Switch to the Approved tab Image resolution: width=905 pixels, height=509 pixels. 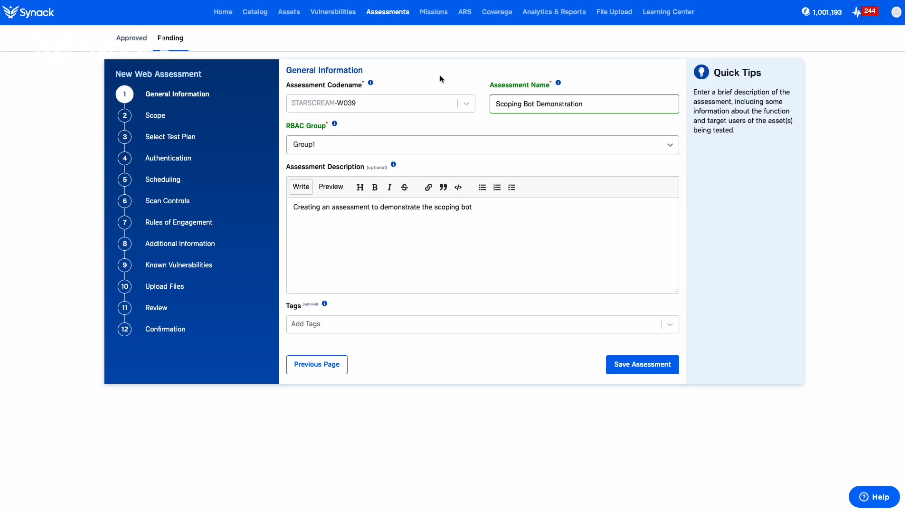(x=132, y=38)
